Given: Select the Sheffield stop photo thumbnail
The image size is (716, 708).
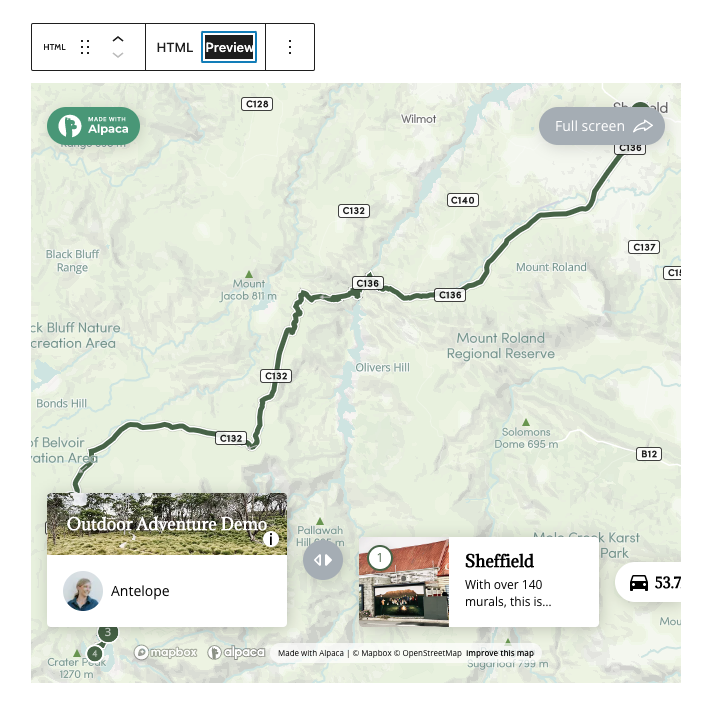Looking at the screenshot, I should click(x=404, y=582).
